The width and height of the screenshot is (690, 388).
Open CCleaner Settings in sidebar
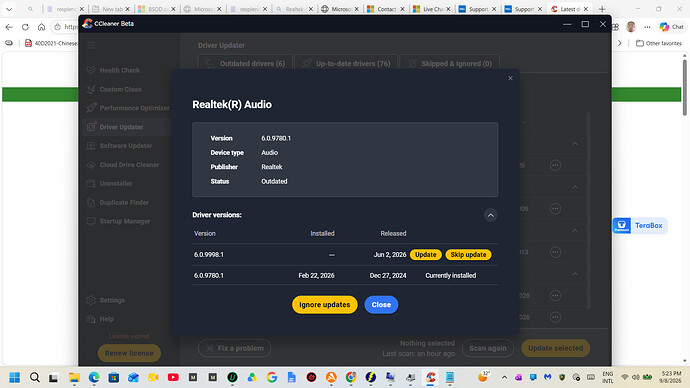[106, 300]
